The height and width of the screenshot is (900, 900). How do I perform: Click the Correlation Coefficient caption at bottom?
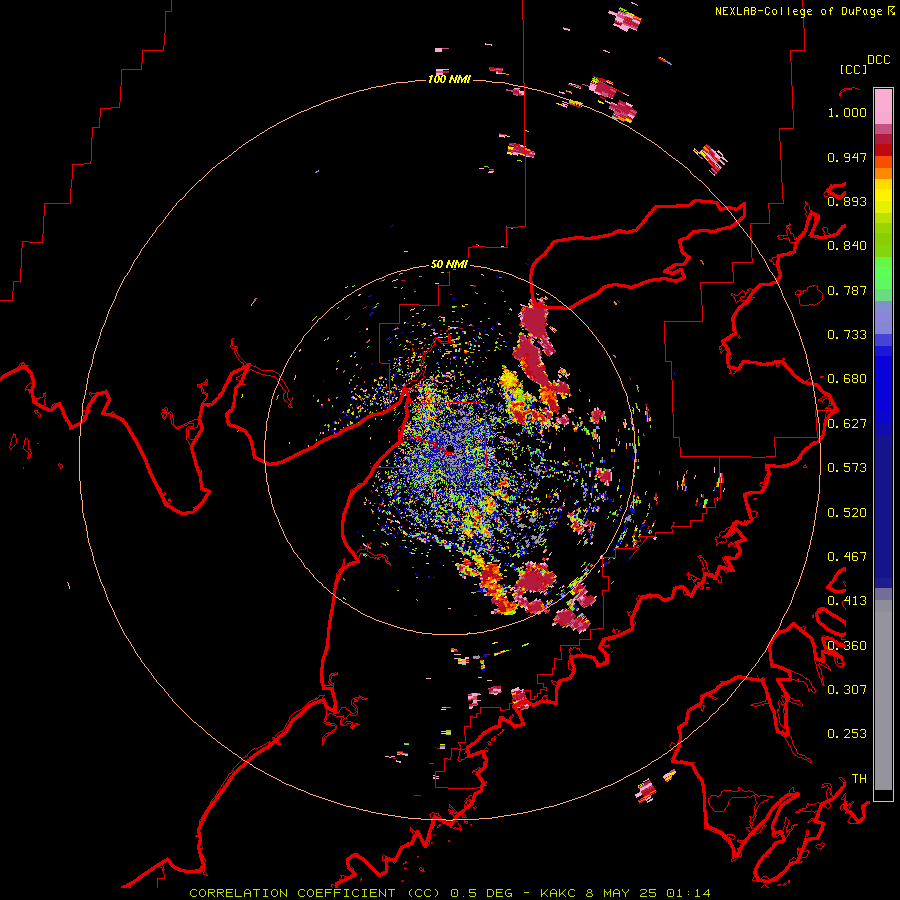451,893
